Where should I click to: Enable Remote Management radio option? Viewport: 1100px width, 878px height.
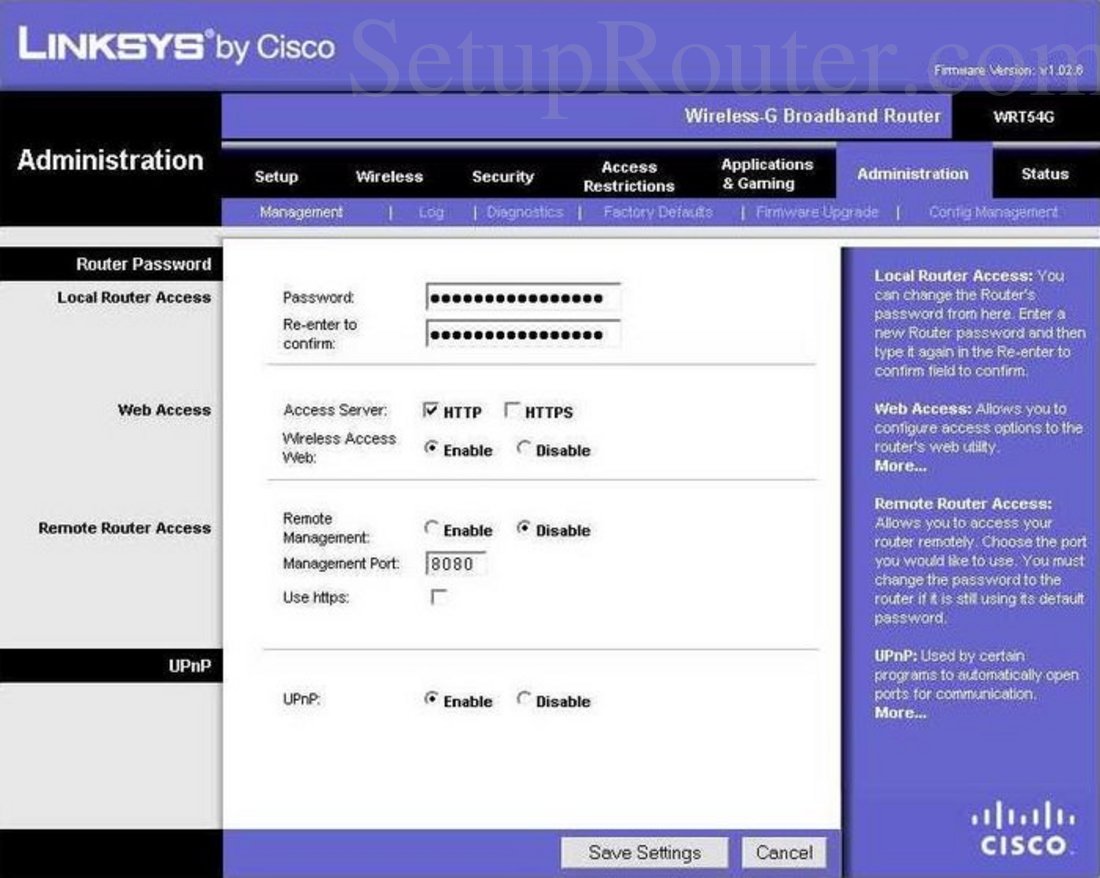pyautogui.click(x=432, y=529)
